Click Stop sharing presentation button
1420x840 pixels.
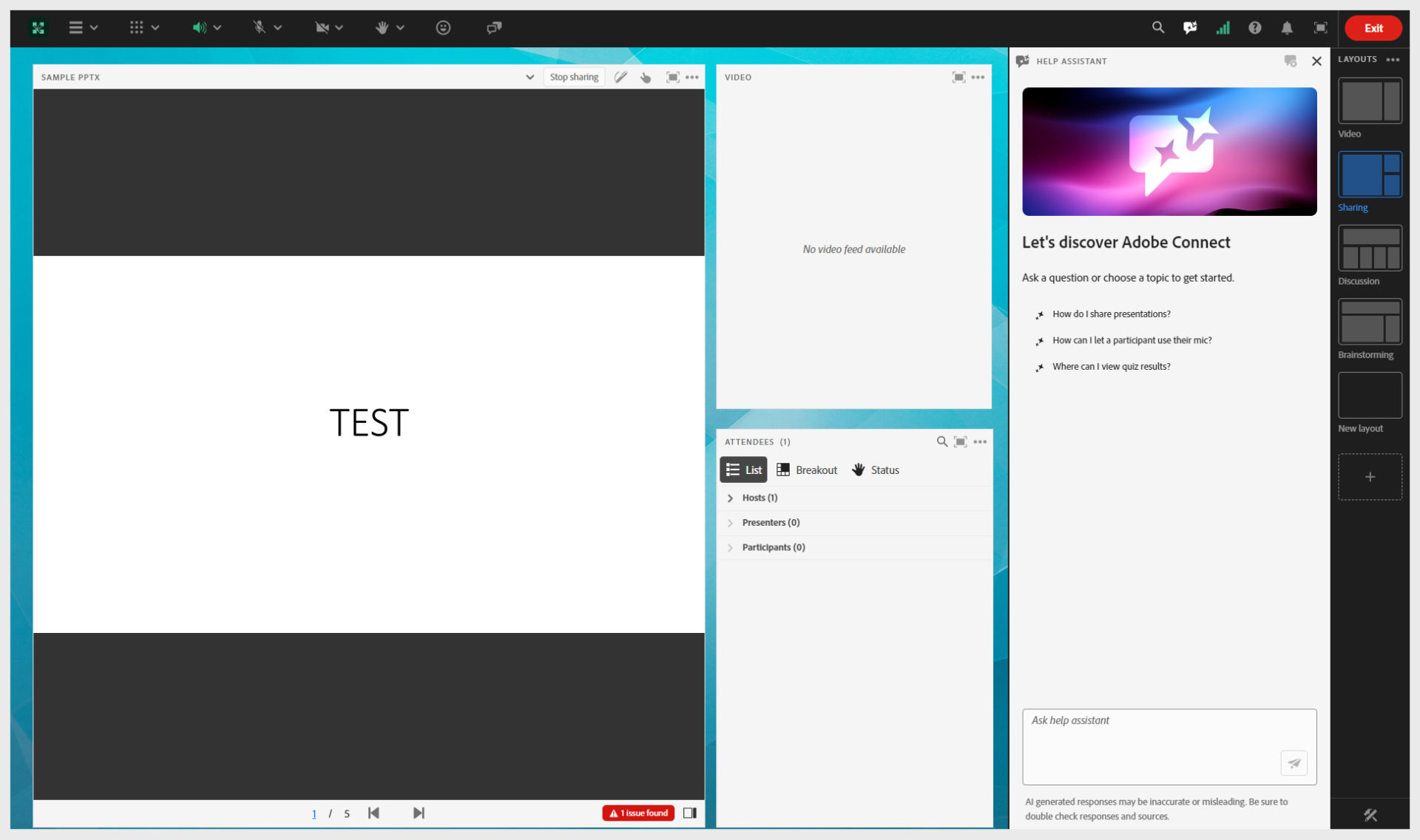click(x=573, y=76)
